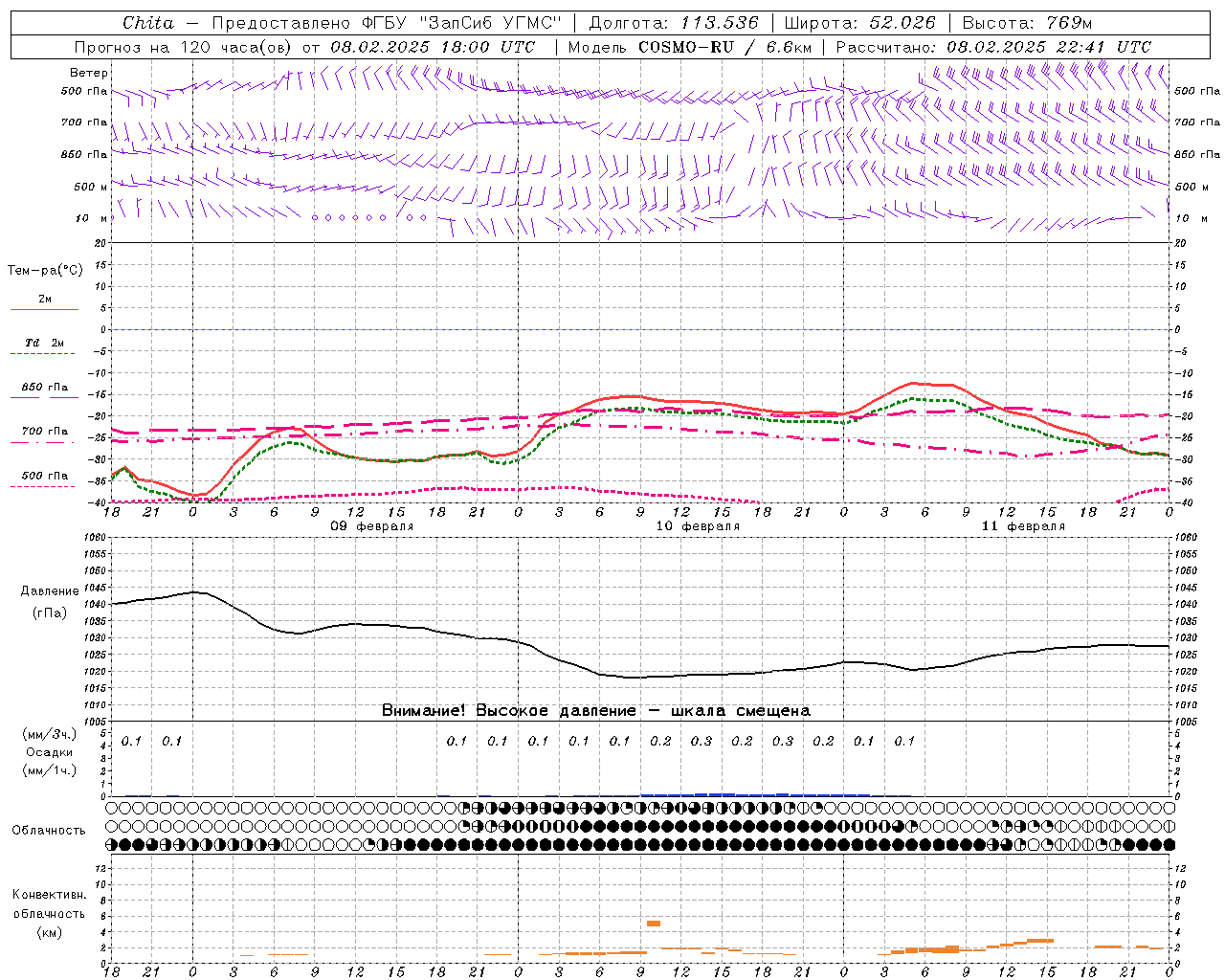This screenshot has height=980, width=1225.
Task: Click the (мм/1ч.) precipitation unit label
Action: pyautogui.click(x=50, y=770)
